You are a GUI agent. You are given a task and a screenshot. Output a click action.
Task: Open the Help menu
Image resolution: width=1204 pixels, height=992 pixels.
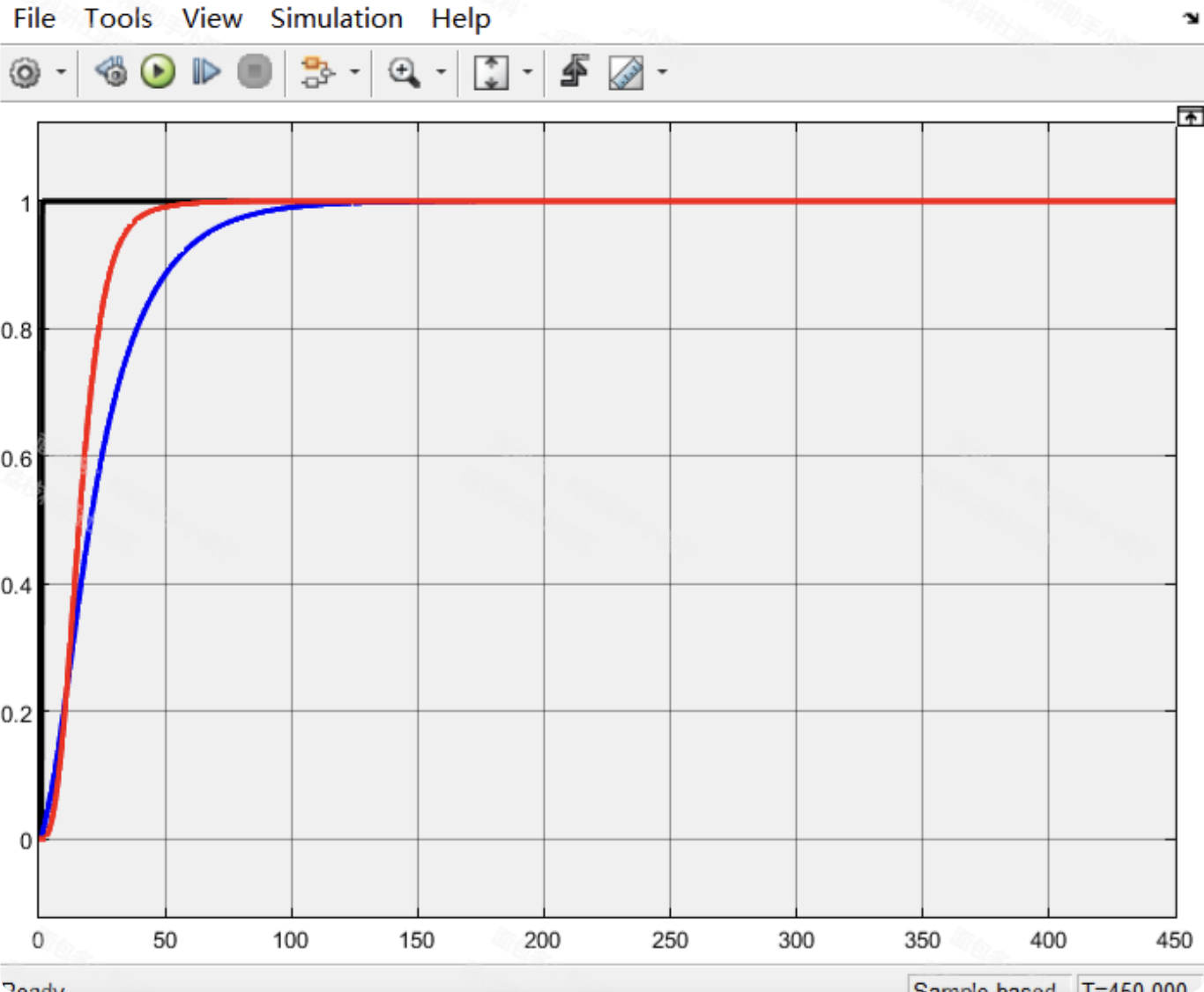[x=460, y=19]
